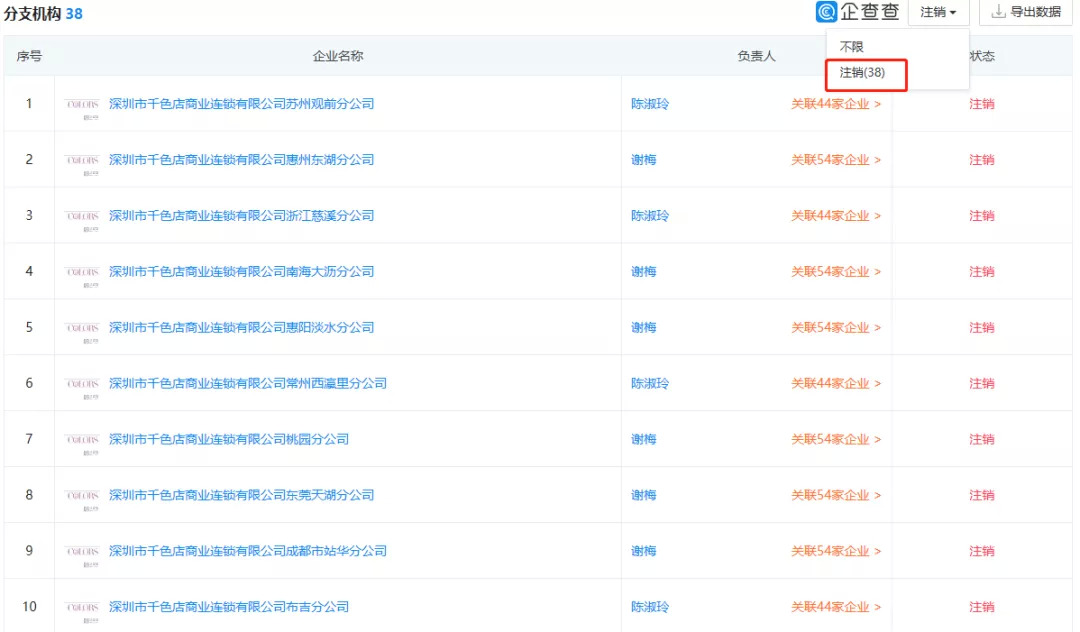Click the 注销 status in row 1
Screen dimensions: 1080x632
pyautogui.click(x=982, y=104)
